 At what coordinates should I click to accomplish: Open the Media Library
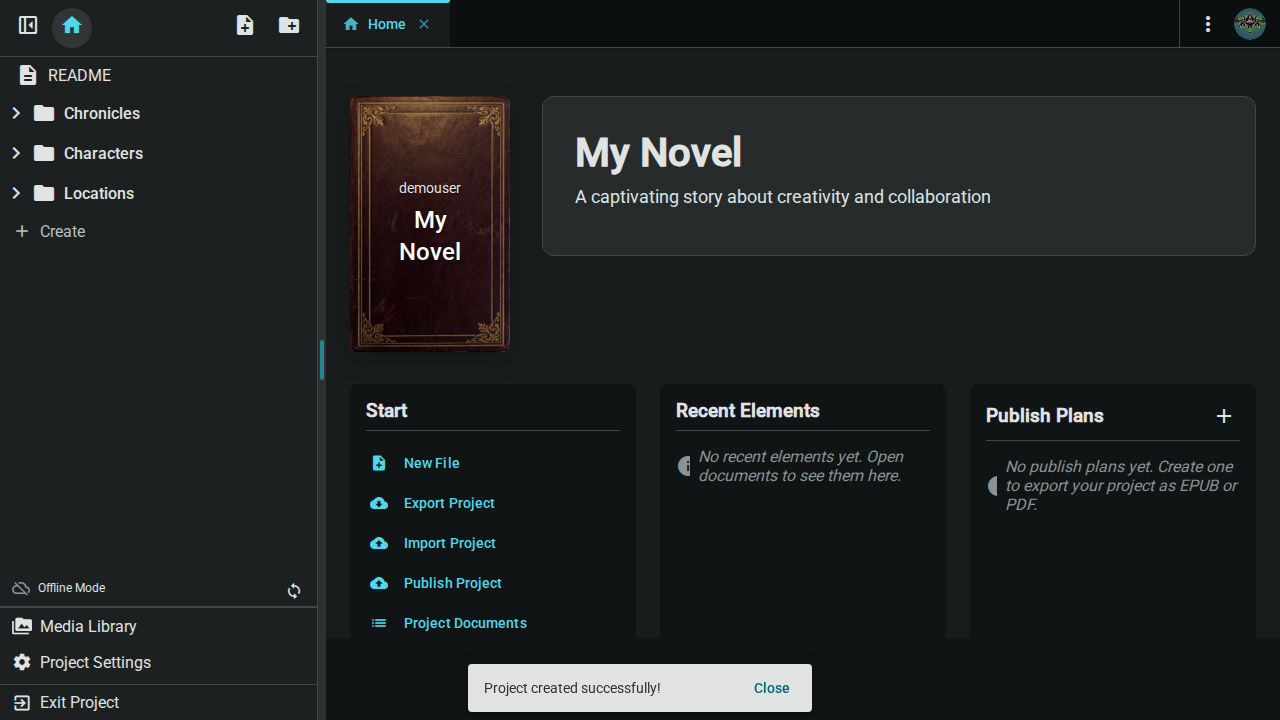point(22,625)
